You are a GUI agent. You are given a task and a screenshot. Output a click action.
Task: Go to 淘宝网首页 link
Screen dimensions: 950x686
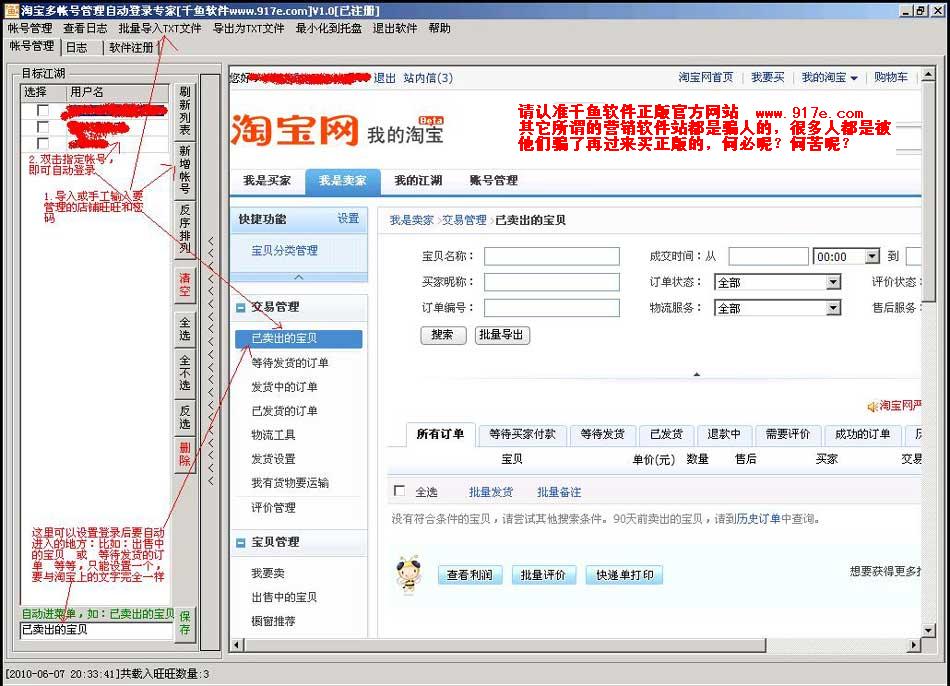point(705,78)
